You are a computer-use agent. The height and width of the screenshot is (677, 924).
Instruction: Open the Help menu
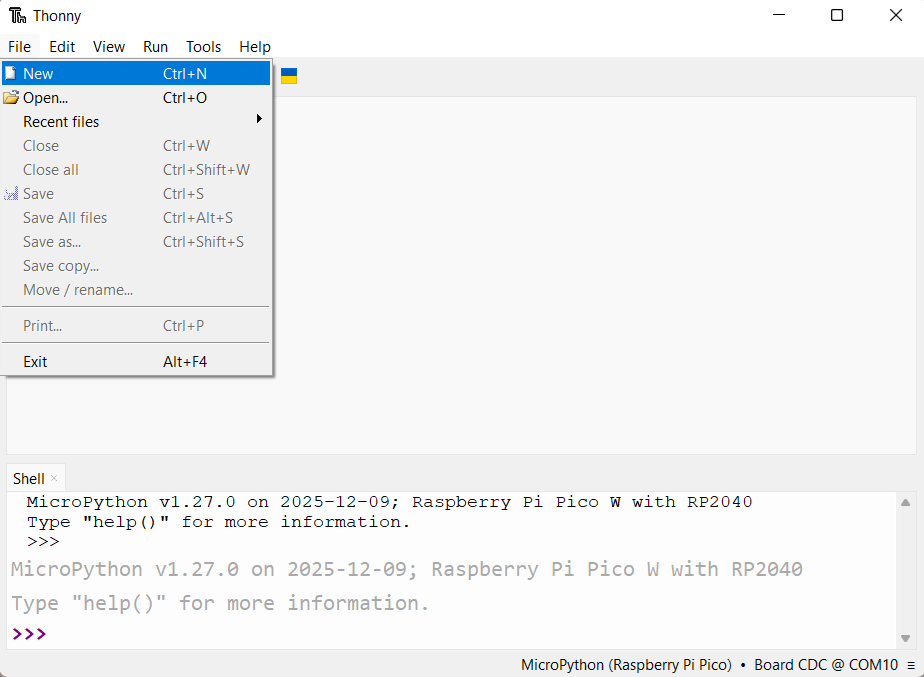tap(255, 47)
